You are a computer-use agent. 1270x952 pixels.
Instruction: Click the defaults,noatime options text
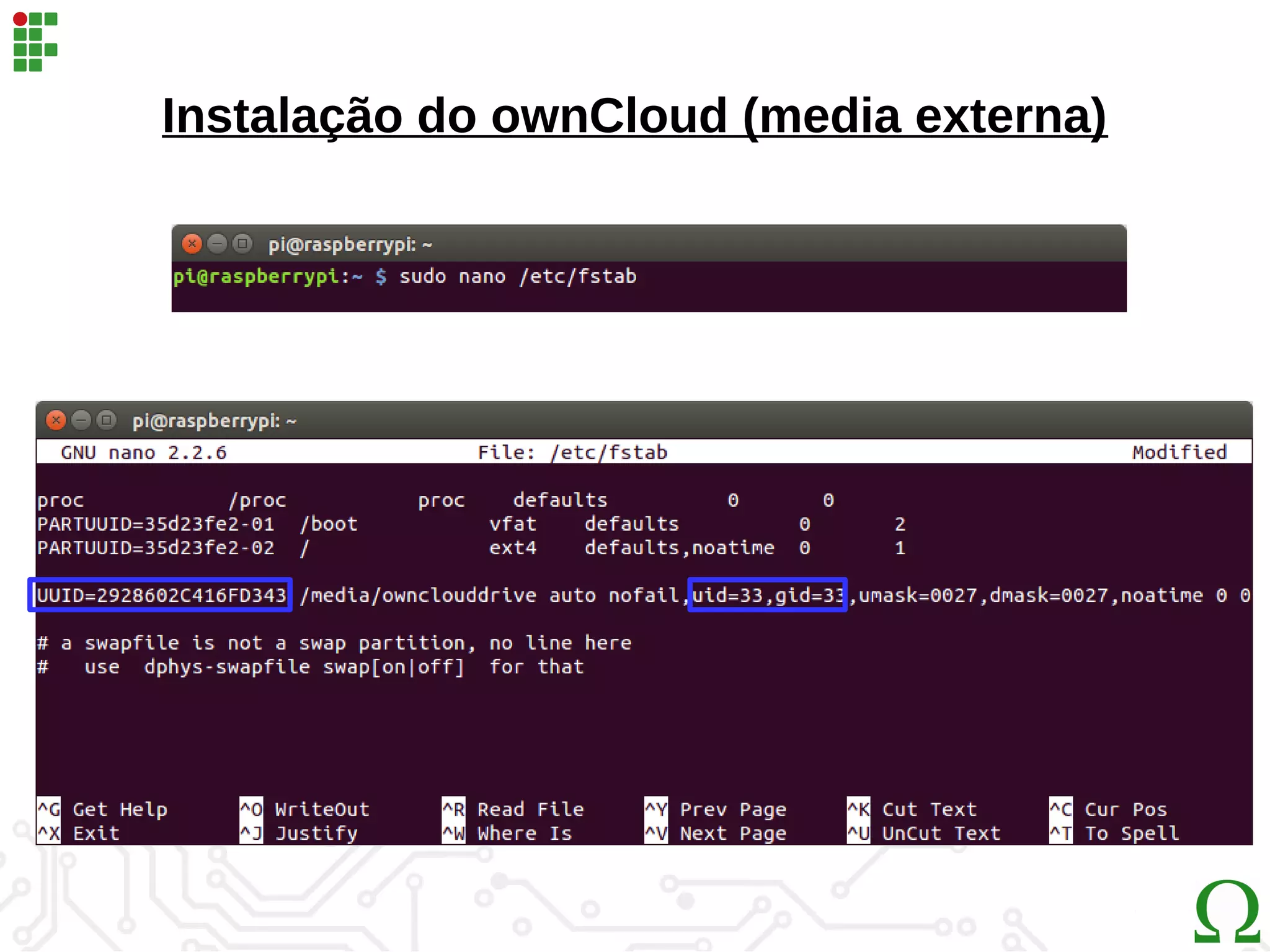[680, 548]
